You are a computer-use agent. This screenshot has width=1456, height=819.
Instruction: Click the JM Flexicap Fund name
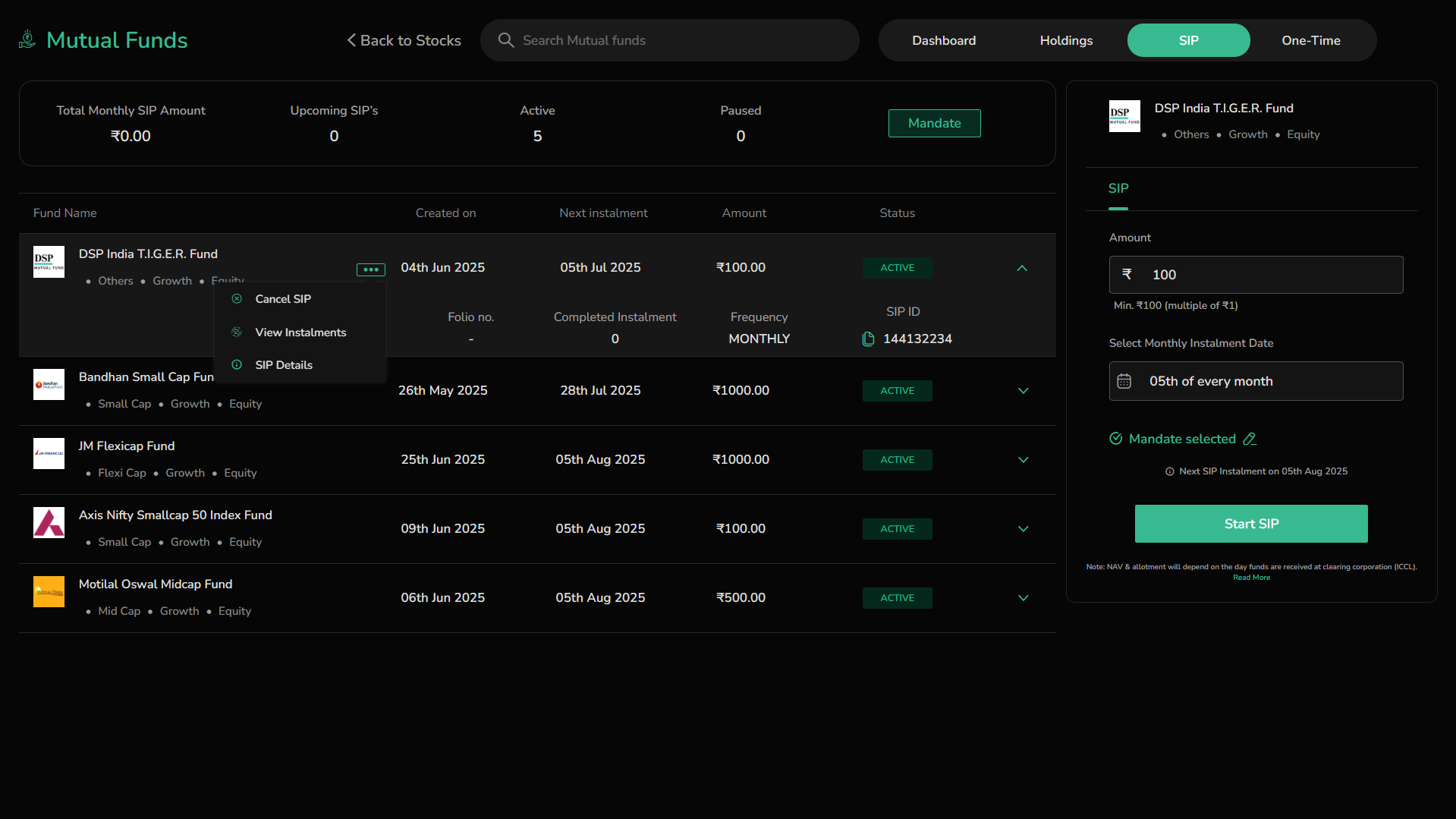tap(127, 446)
